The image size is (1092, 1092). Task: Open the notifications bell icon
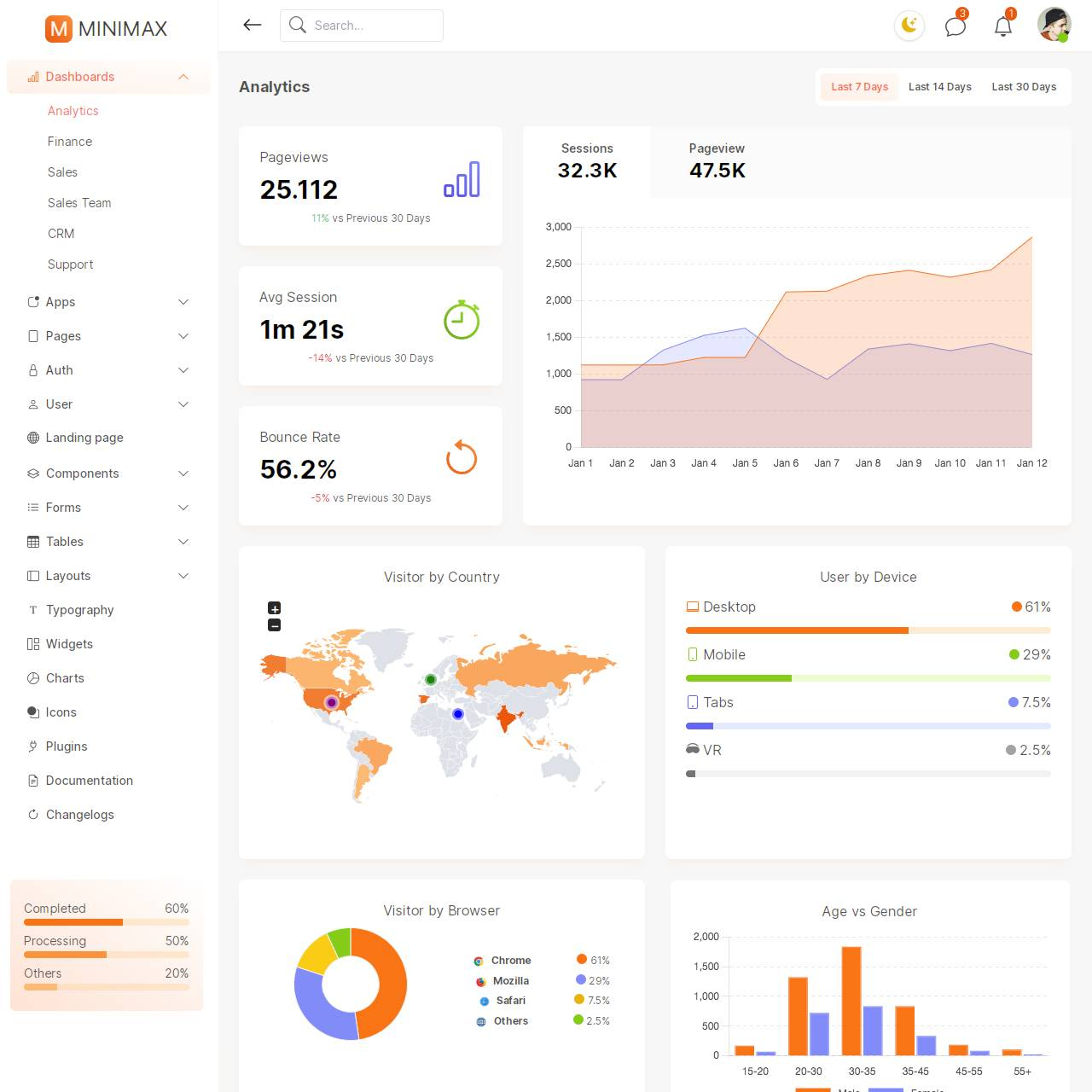pos(1003,26)
